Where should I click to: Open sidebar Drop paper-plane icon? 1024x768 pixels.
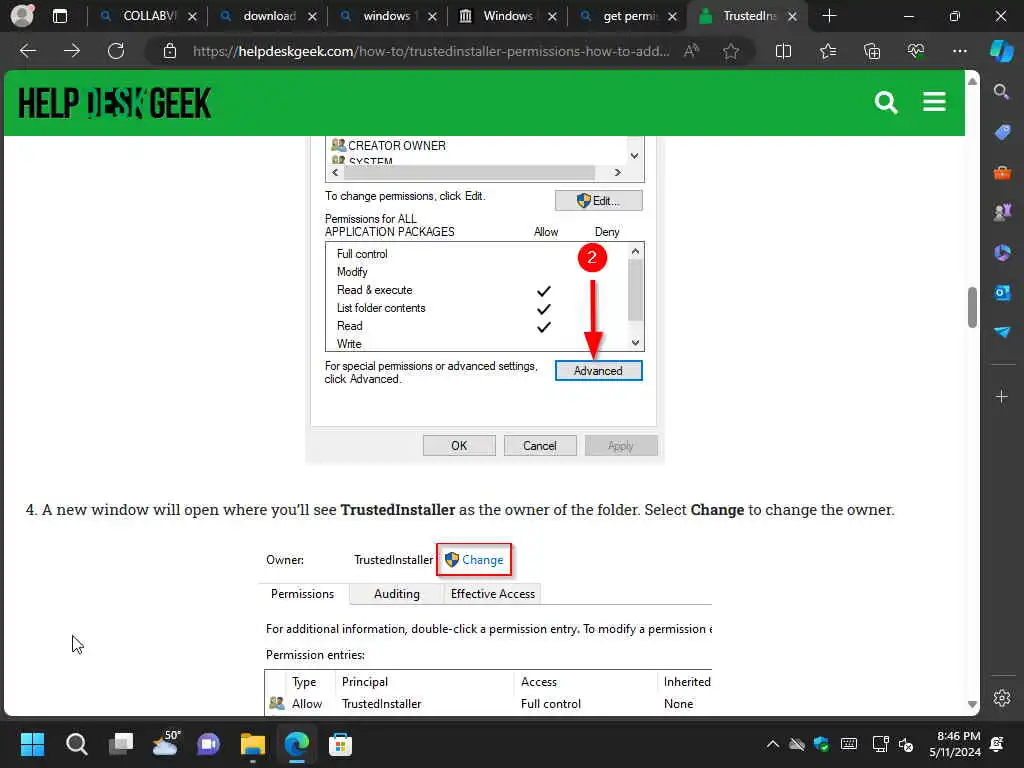[1002, 332]
